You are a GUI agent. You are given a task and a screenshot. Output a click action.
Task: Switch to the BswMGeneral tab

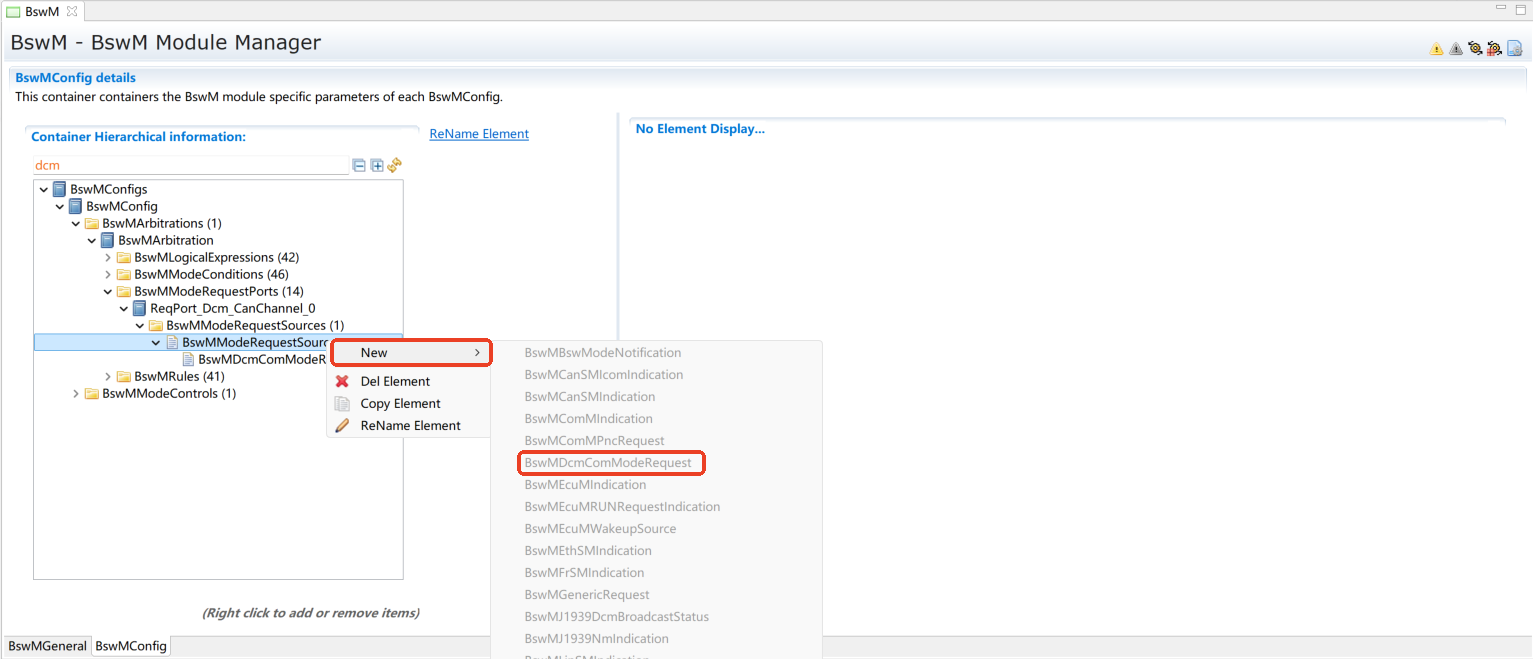click(47, 646)
